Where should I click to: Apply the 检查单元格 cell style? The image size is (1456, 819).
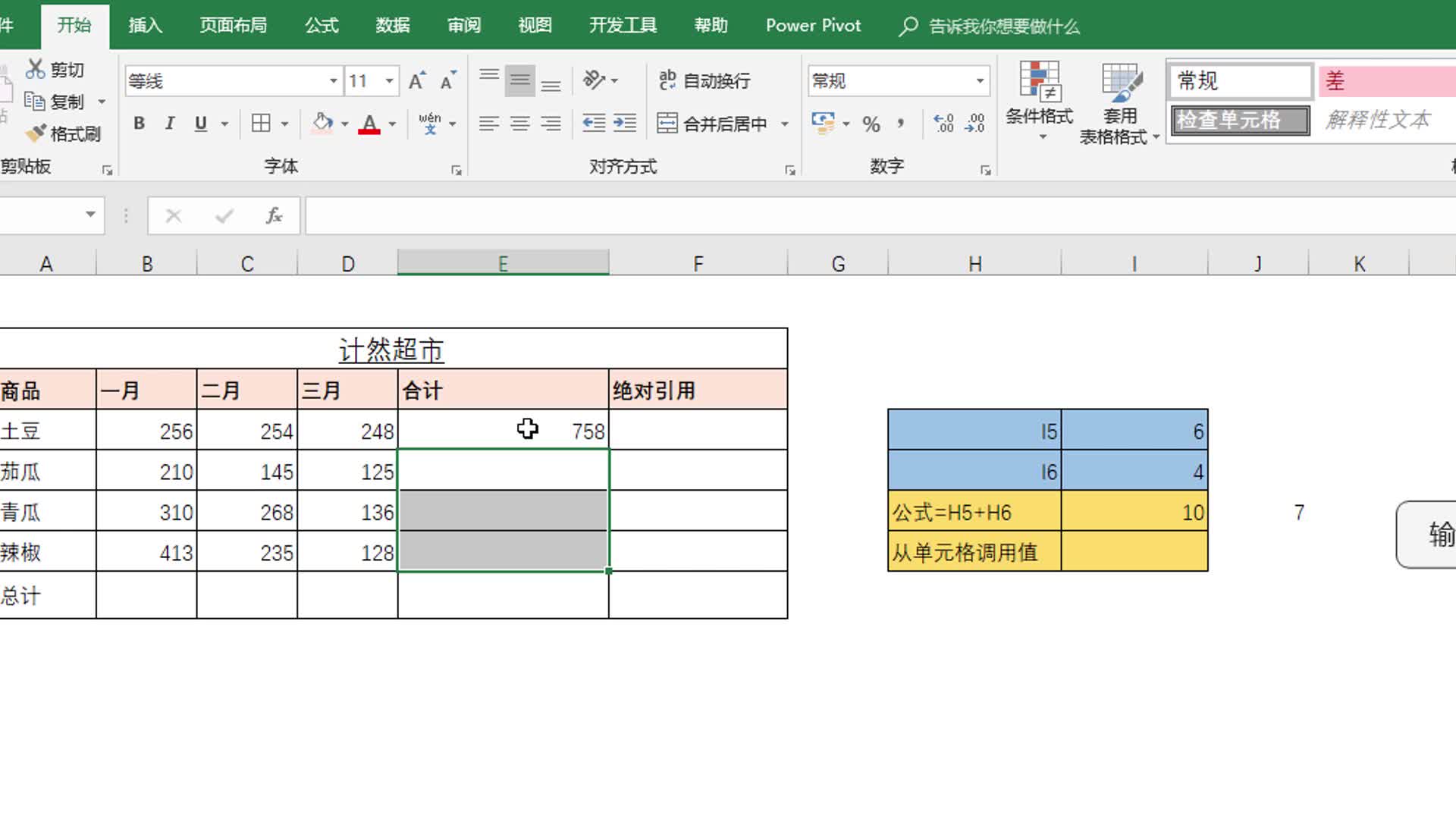(x=1240, y=121)
